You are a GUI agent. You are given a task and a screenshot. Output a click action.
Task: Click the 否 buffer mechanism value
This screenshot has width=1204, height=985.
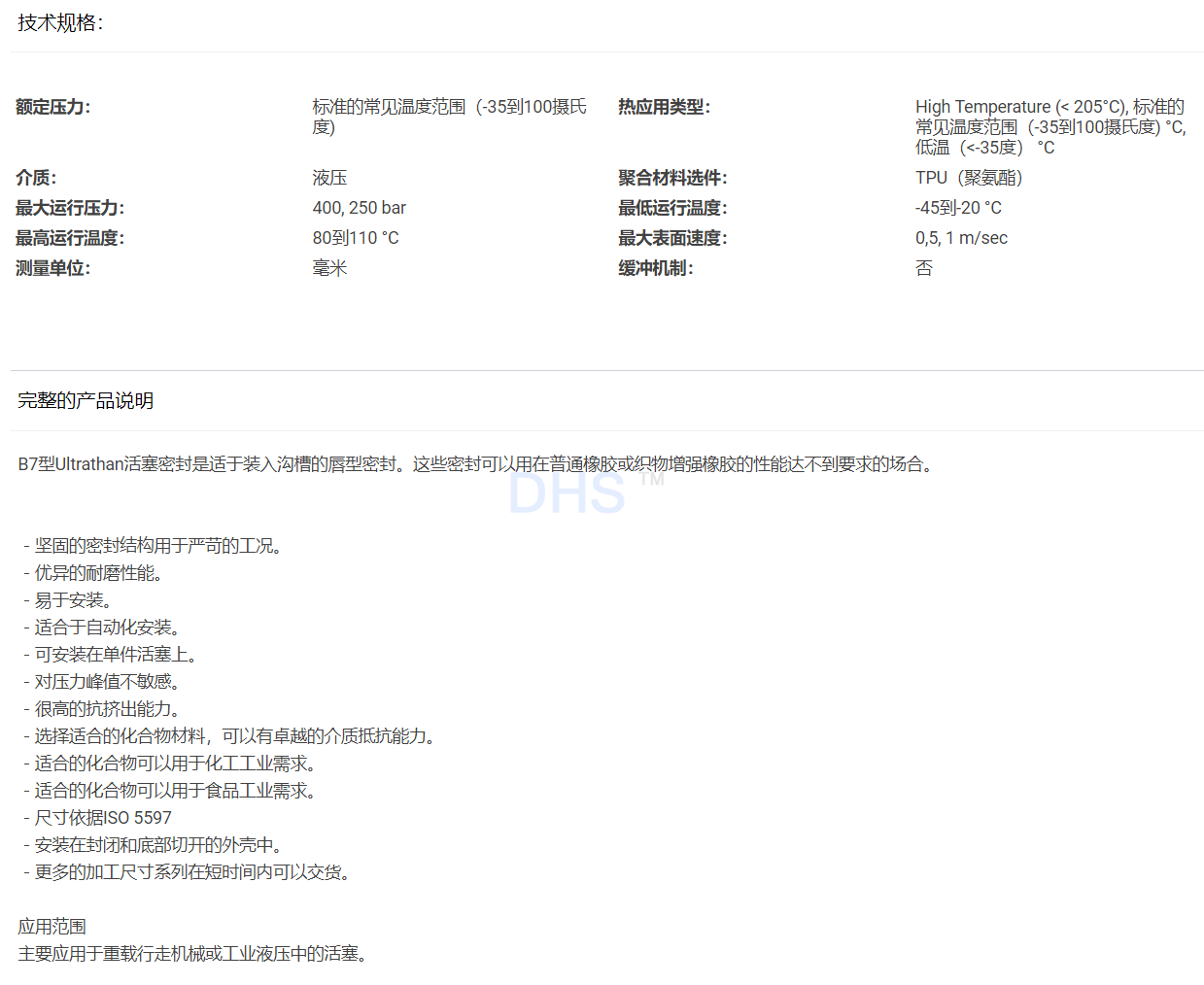tap(924, 268)
